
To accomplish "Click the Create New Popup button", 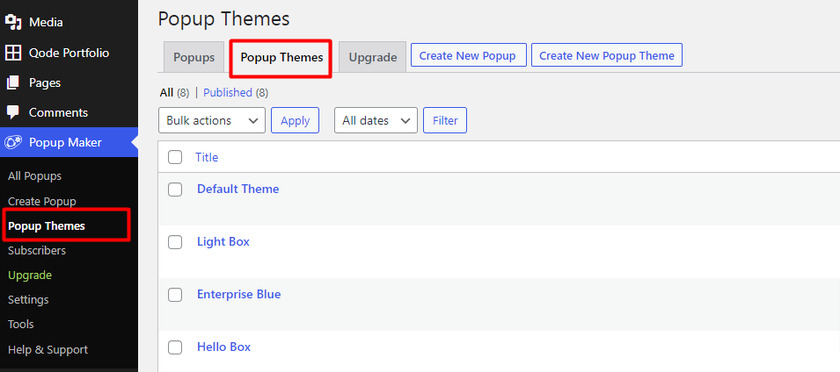I will coord(467,55).
